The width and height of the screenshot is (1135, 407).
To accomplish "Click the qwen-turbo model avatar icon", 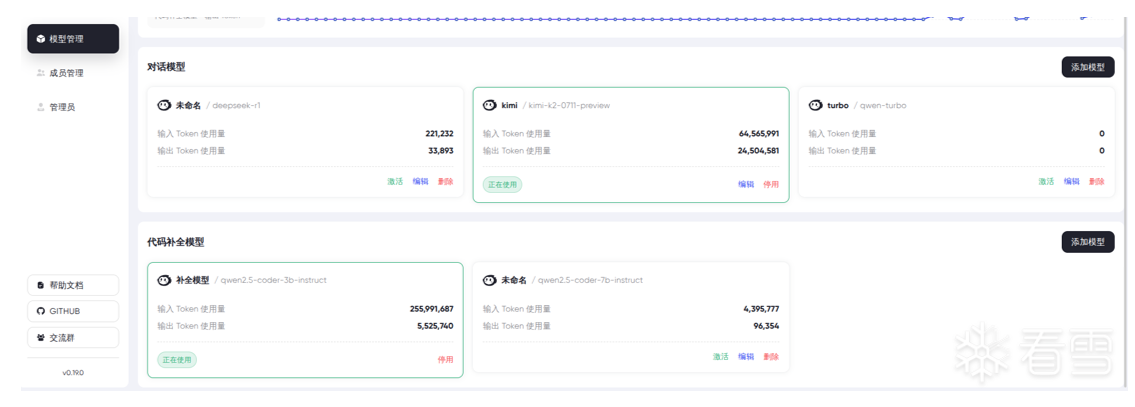I will pos(816,105).
